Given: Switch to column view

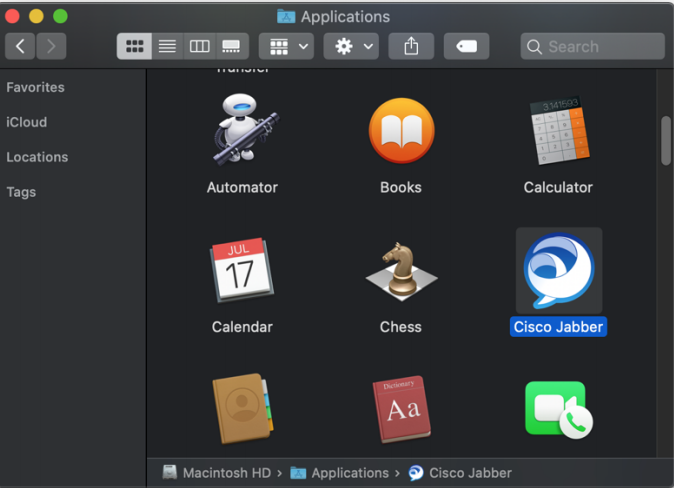Looking at the screenshot, I should [199, 46].
